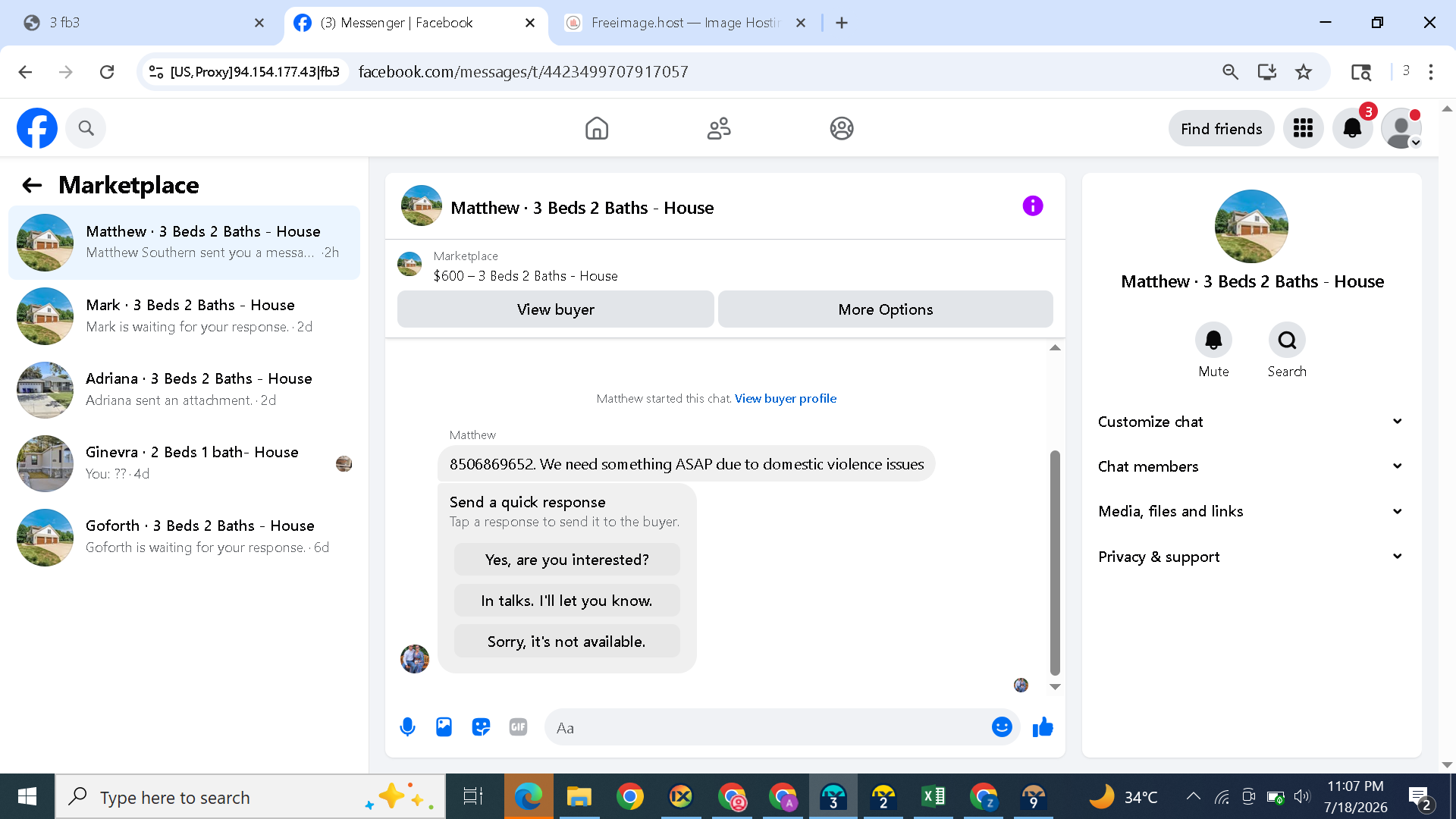The image size is (1456, 819).
Task: Click the install app icon in address bar
Action: pos(1266,72)
